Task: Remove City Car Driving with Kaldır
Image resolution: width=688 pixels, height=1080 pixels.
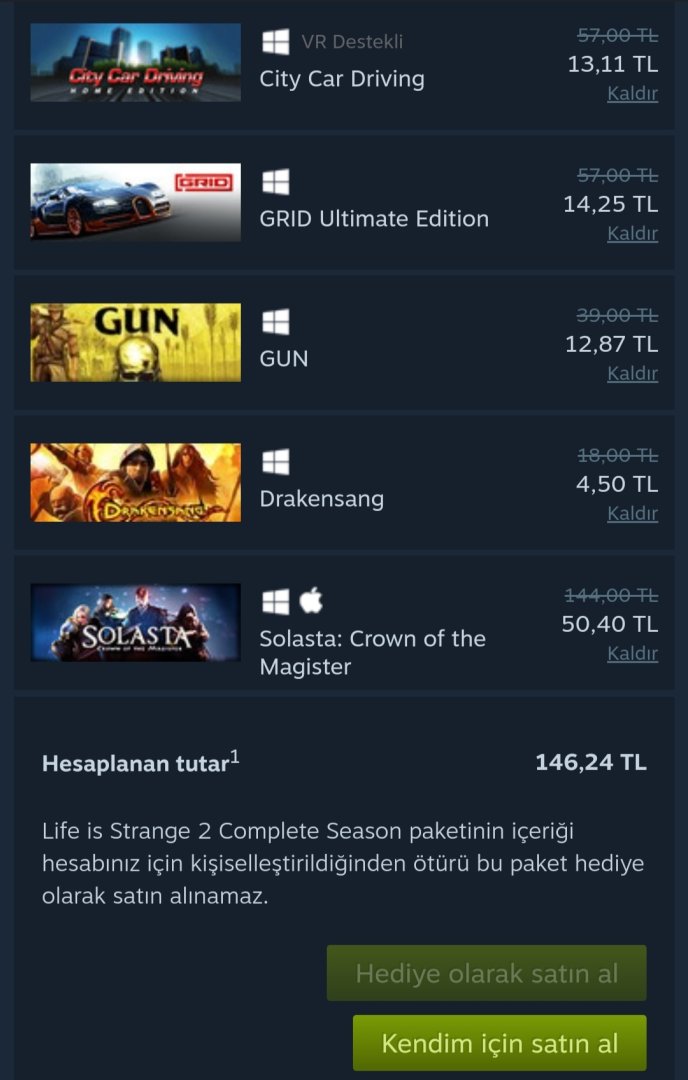Action: coord(632,94)
